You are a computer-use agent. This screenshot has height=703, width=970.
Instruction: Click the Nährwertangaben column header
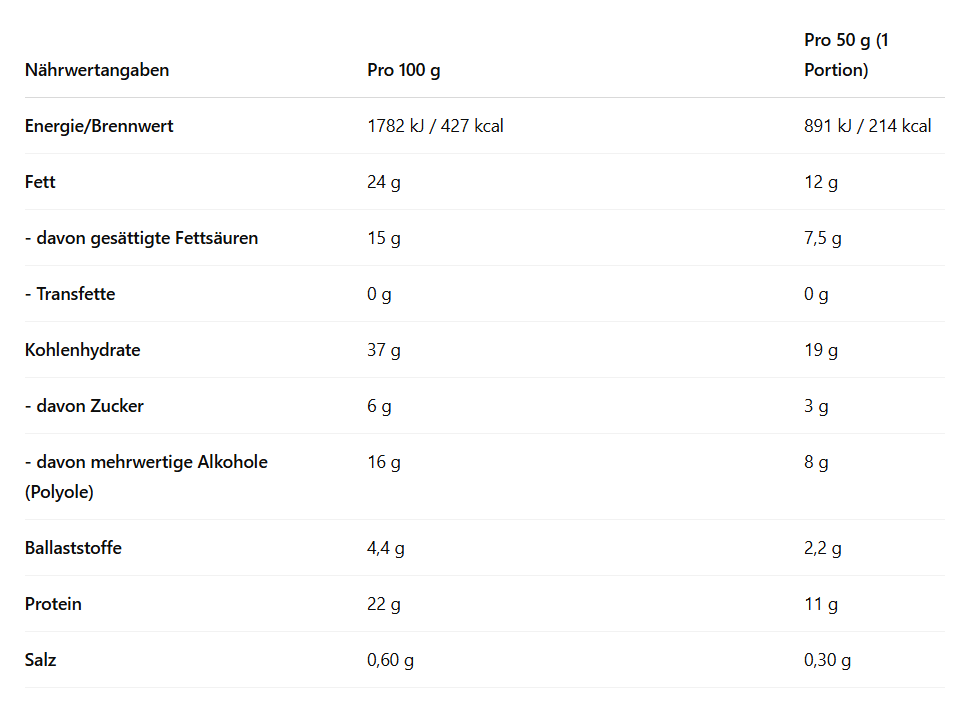97,70
